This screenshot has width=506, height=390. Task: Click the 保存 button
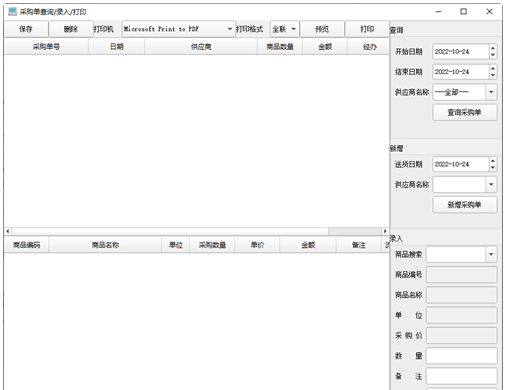(26, 29)
